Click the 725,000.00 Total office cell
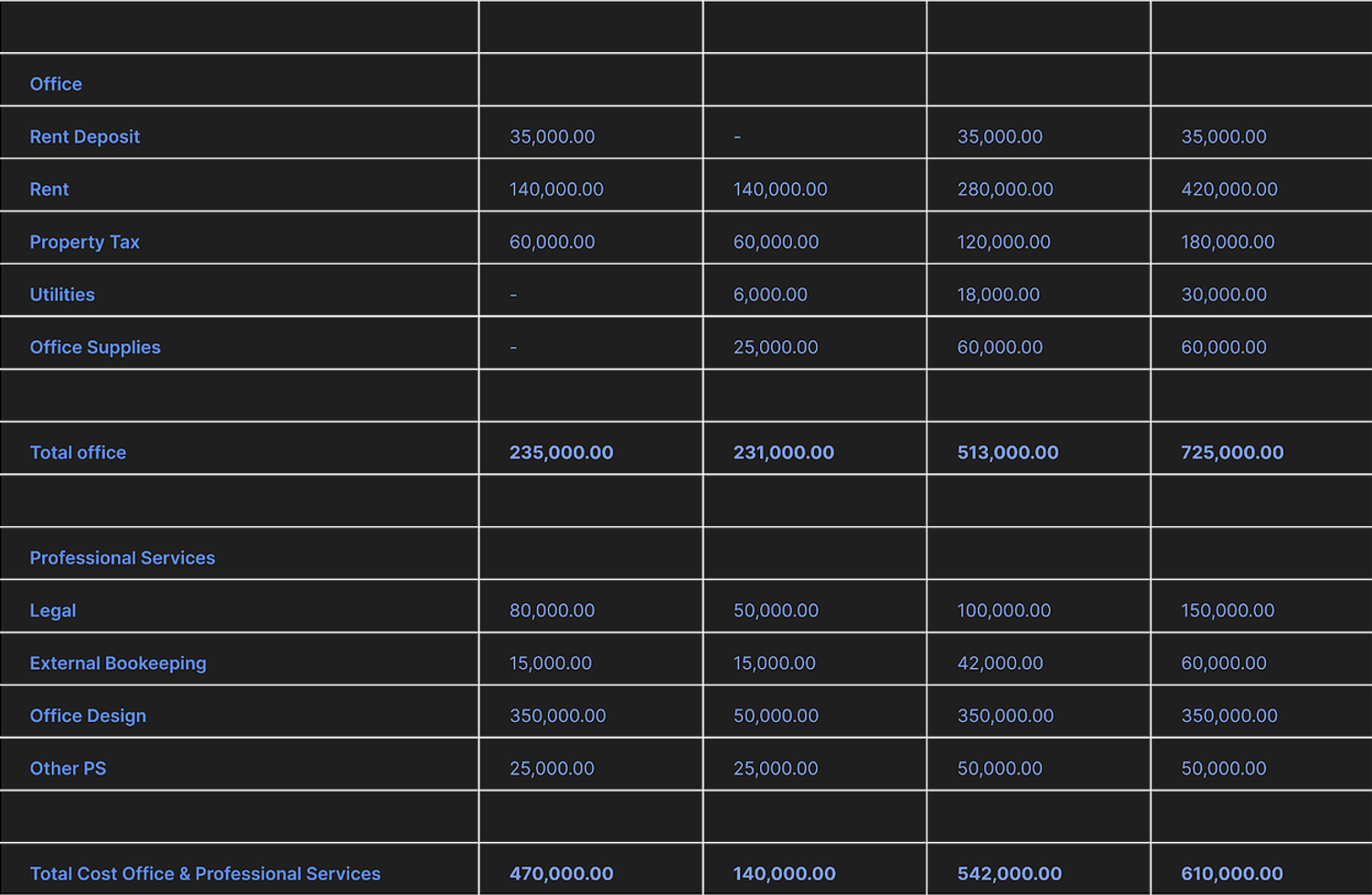 click(x=1232, y=453)
